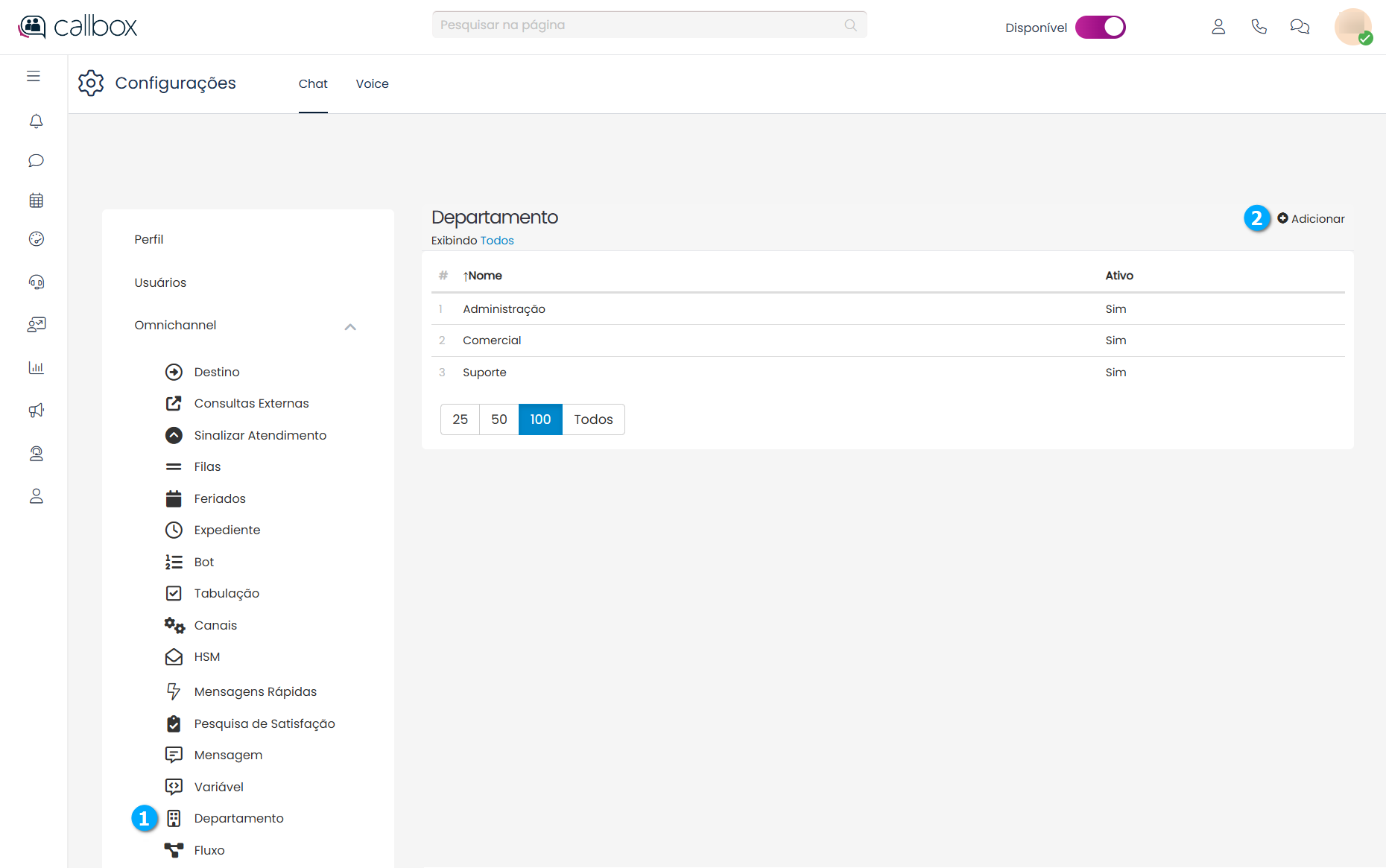The height and width of the screenshot is (868, 1386).
Task: Open the Administração department row
Action: (x=504, y=309)
